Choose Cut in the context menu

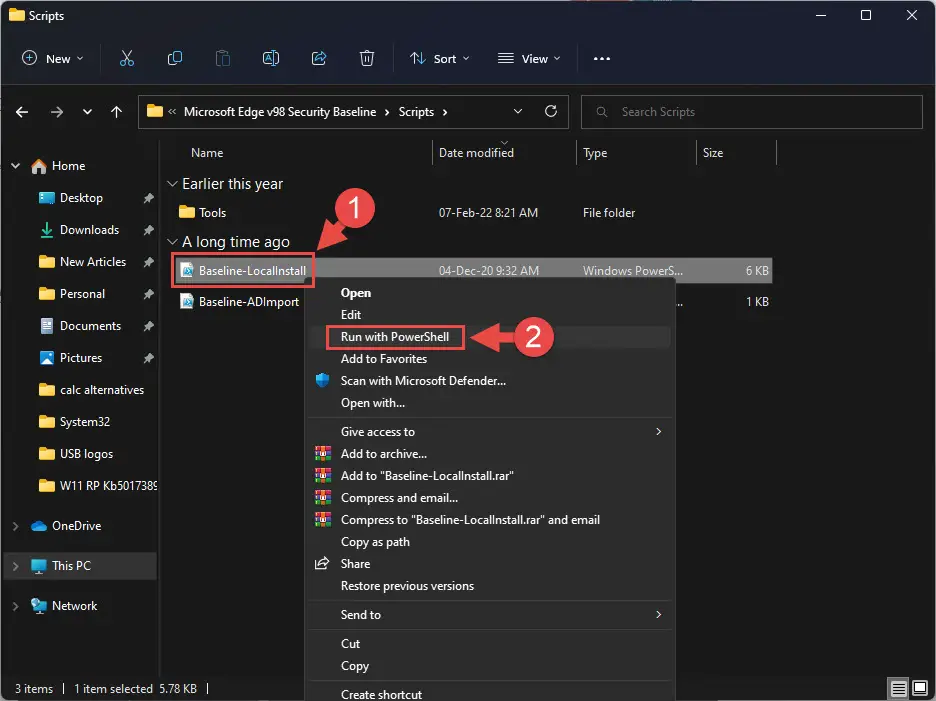(x=489, y=644)
